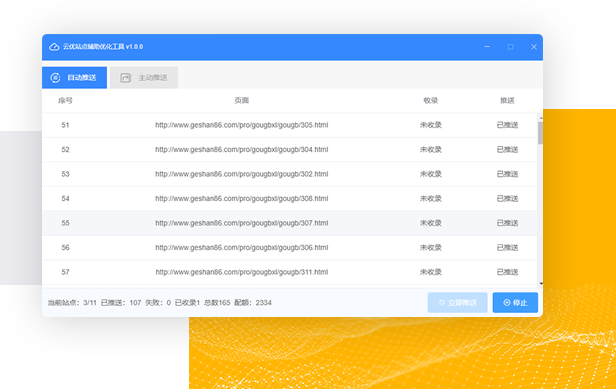Click the 立即推送 button
616x389 pixels.
tap(458, 303)
